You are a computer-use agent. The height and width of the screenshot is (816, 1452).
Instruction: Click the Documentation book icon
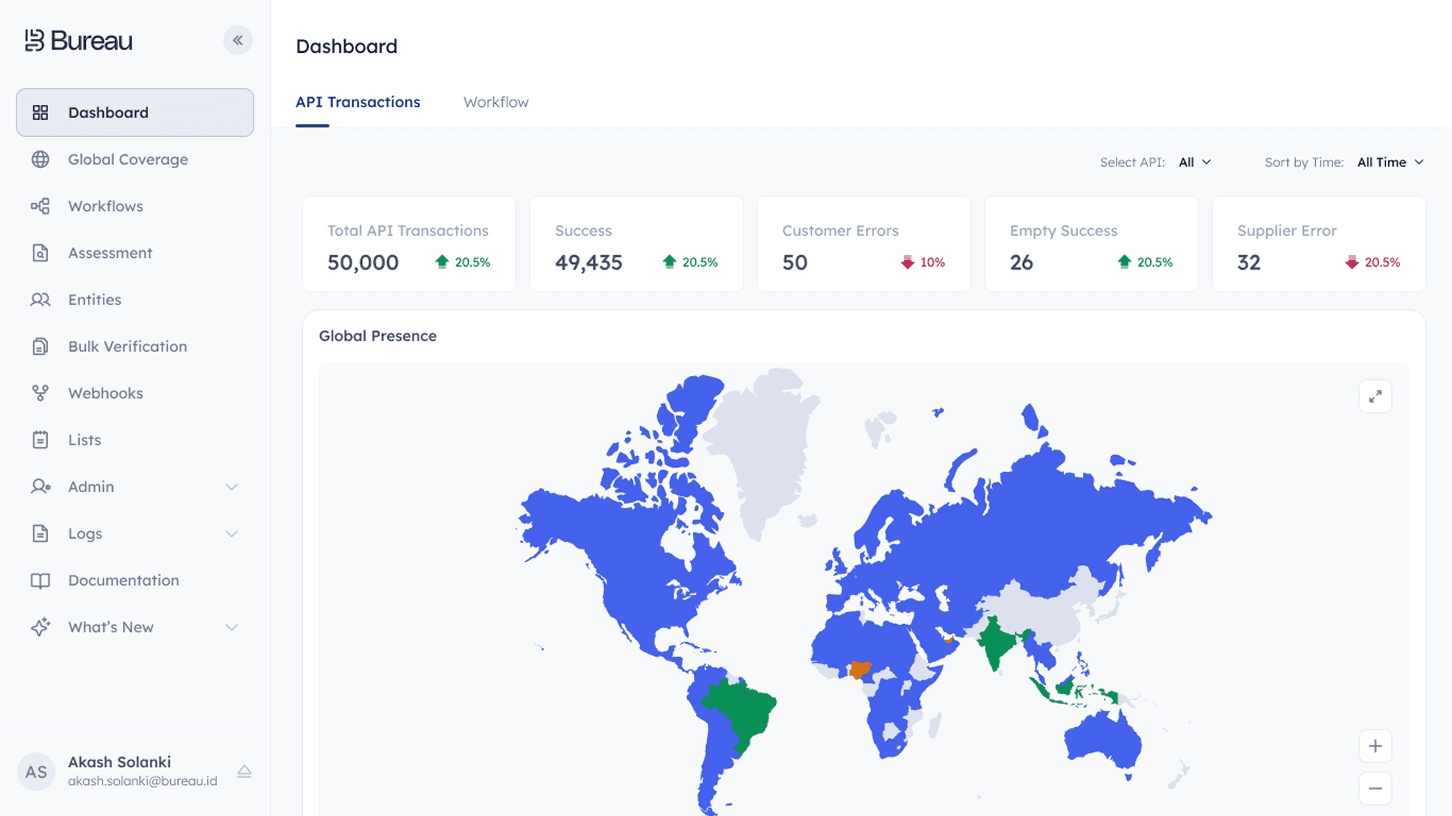click(40, 580)
